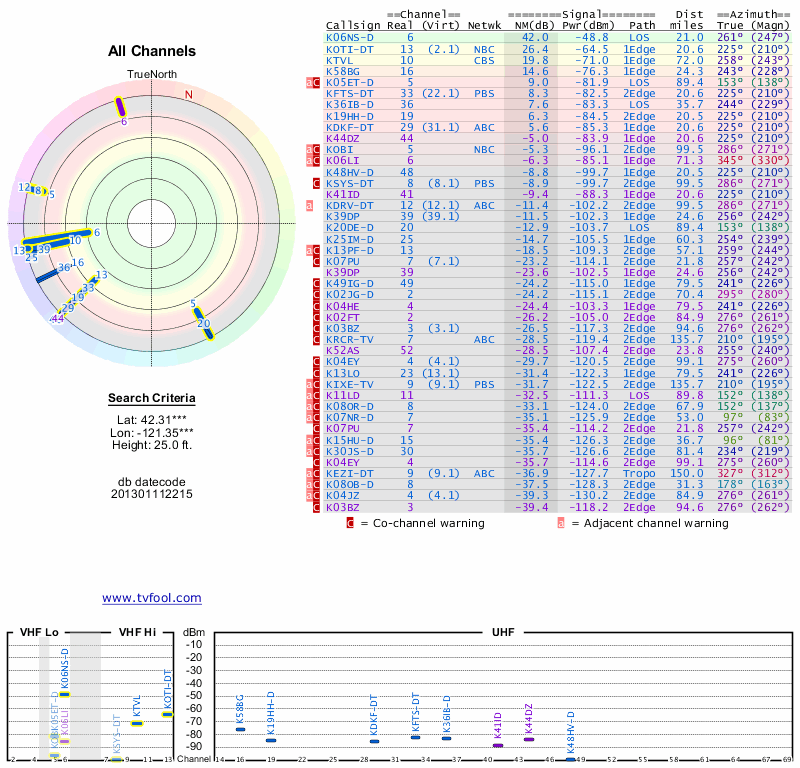Screen dimensions: 800x768
Task: Click the co-channel warning icon beside K05ET-D
Action: [311, 82]
